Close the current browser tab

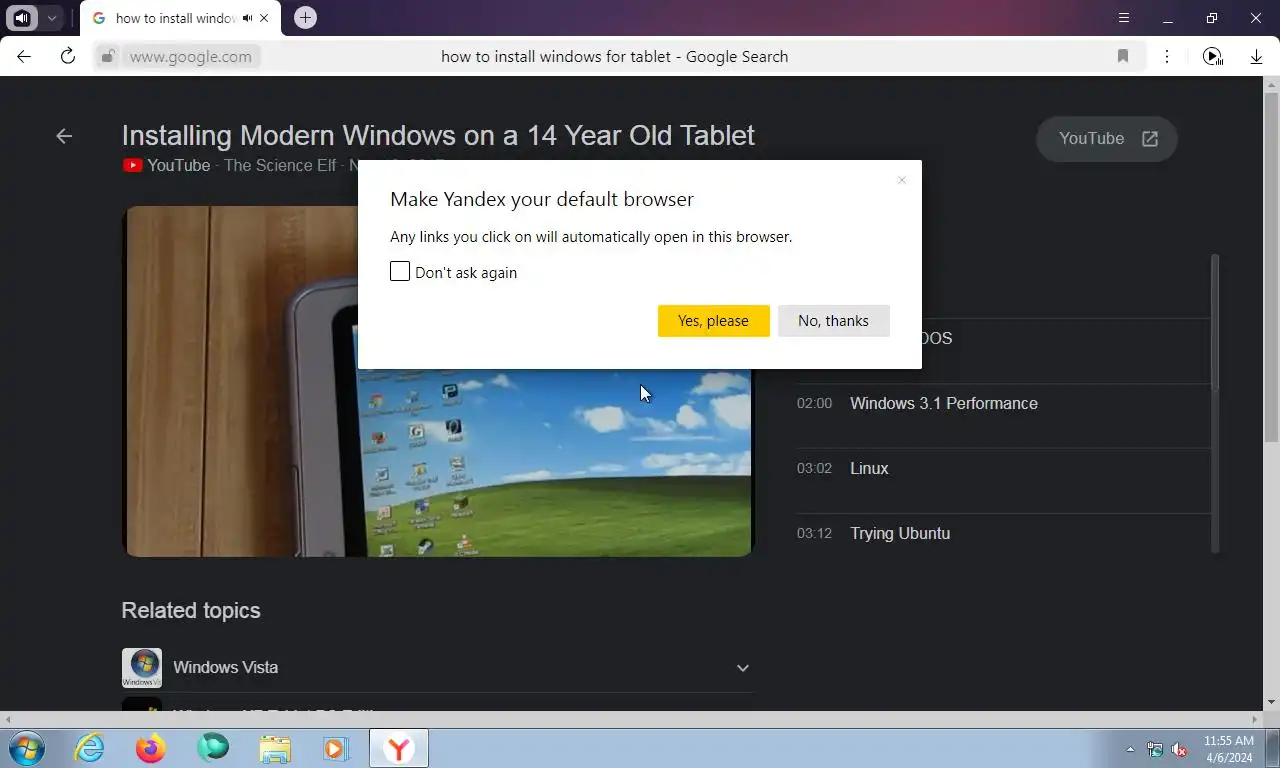point(265,18)
